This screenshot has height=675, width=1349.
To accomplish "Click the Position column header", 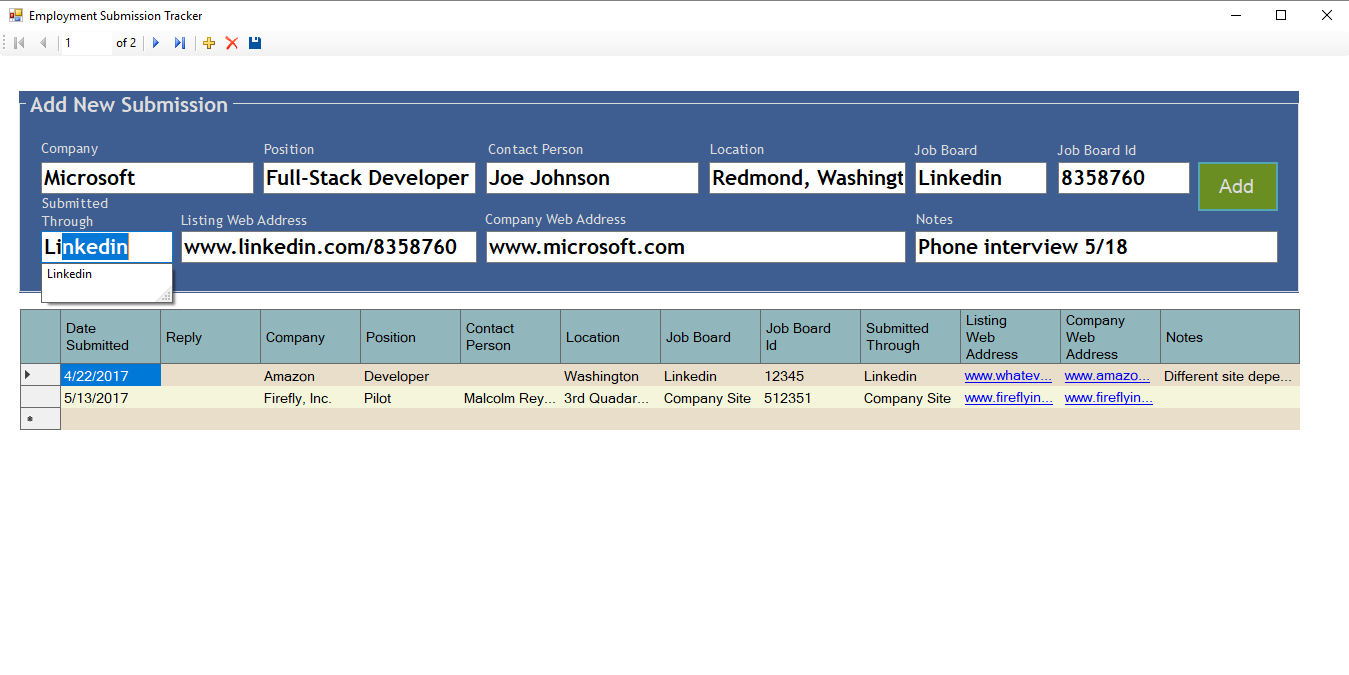I will coord(410,337).
